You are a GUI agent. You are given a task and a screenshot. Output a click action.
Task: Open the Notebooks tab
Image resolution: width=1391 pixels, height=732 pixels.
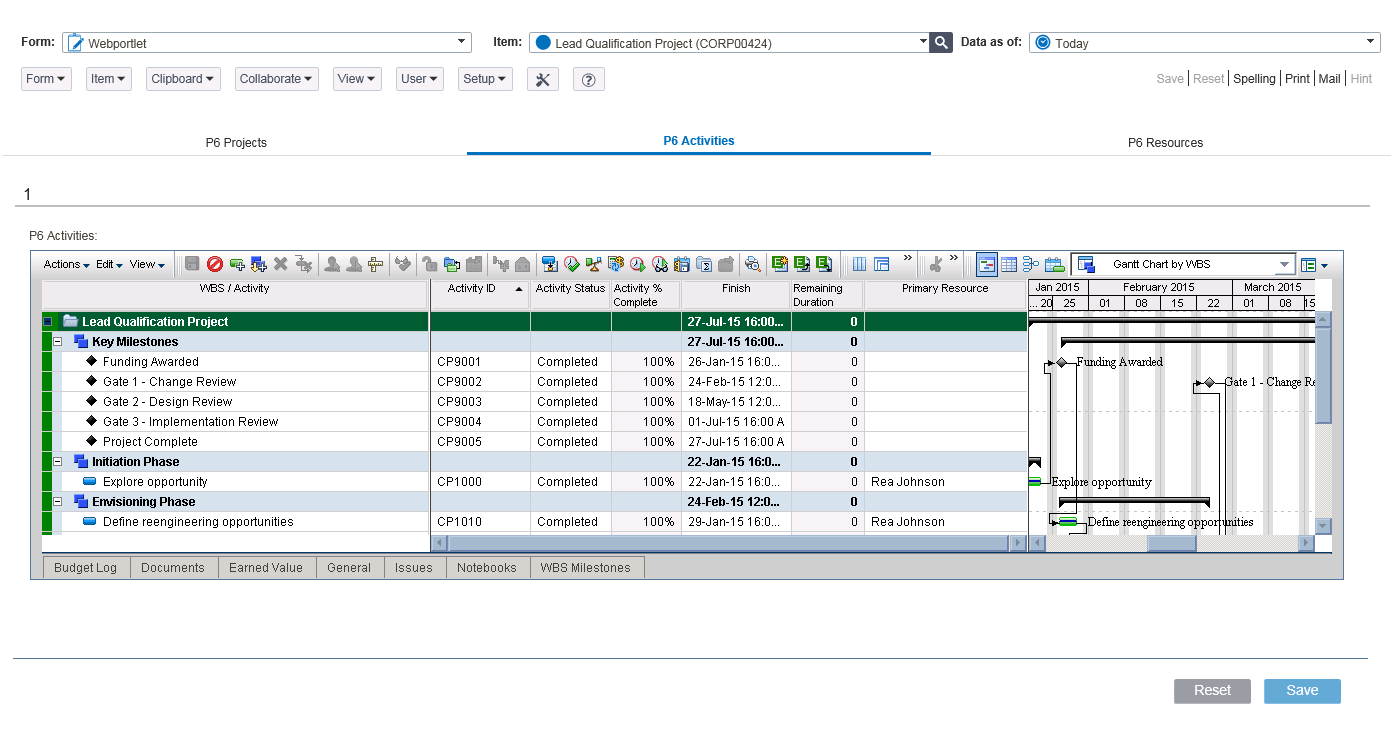(487, 568)
